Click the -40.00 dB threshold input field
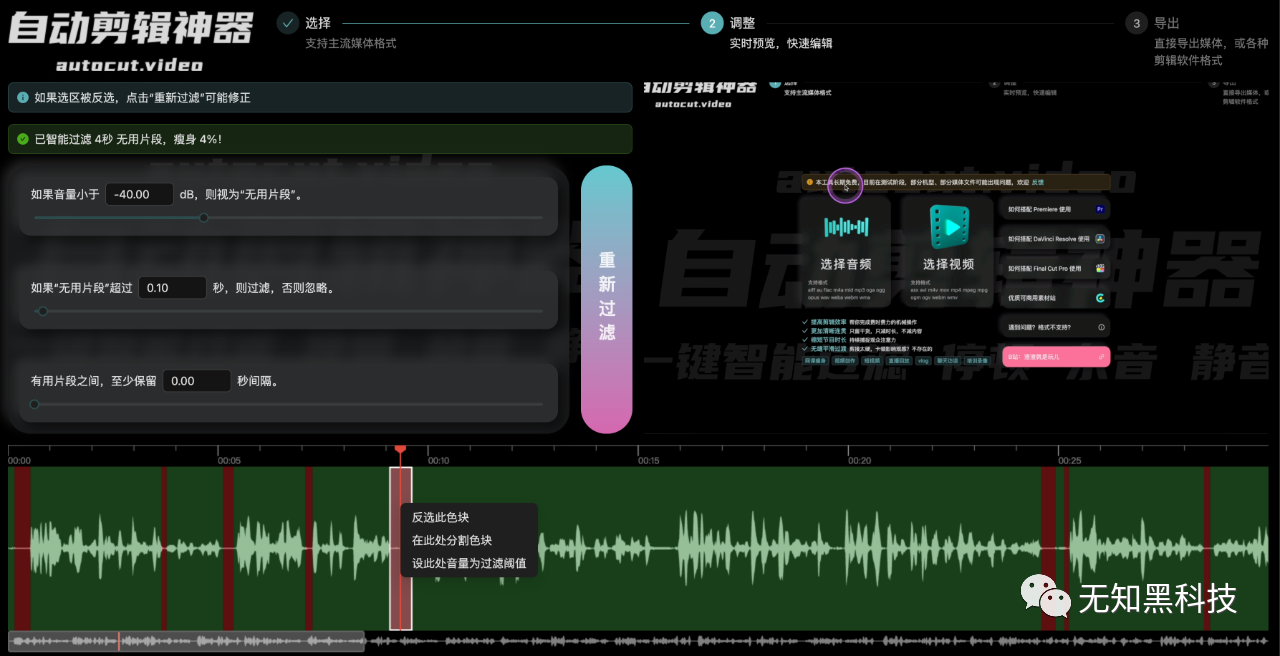The width and height of the screenshot is (1280, 656). tap(139, 194)
